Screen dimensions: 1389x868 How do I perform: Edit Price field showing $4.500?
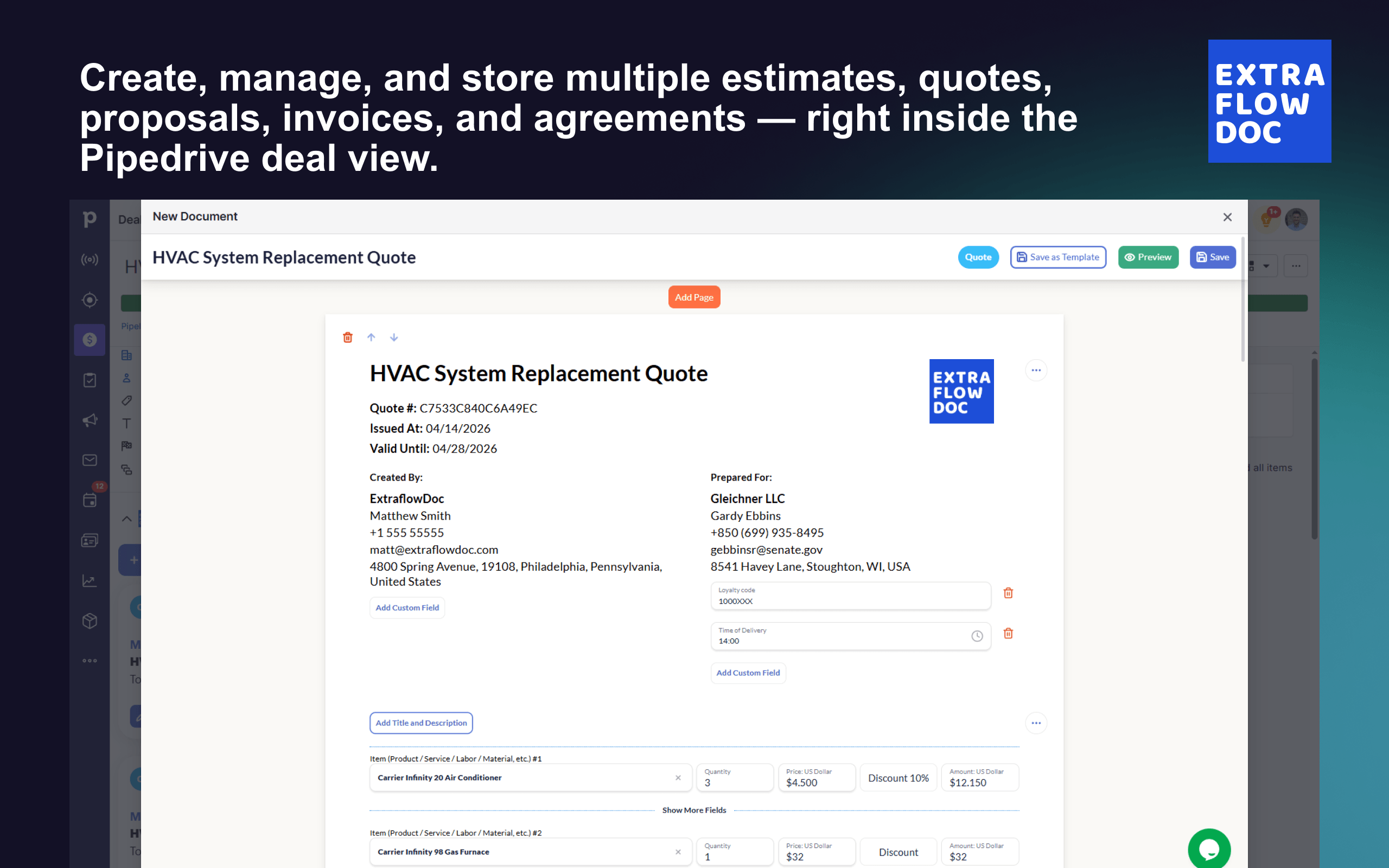pos(817,778)
